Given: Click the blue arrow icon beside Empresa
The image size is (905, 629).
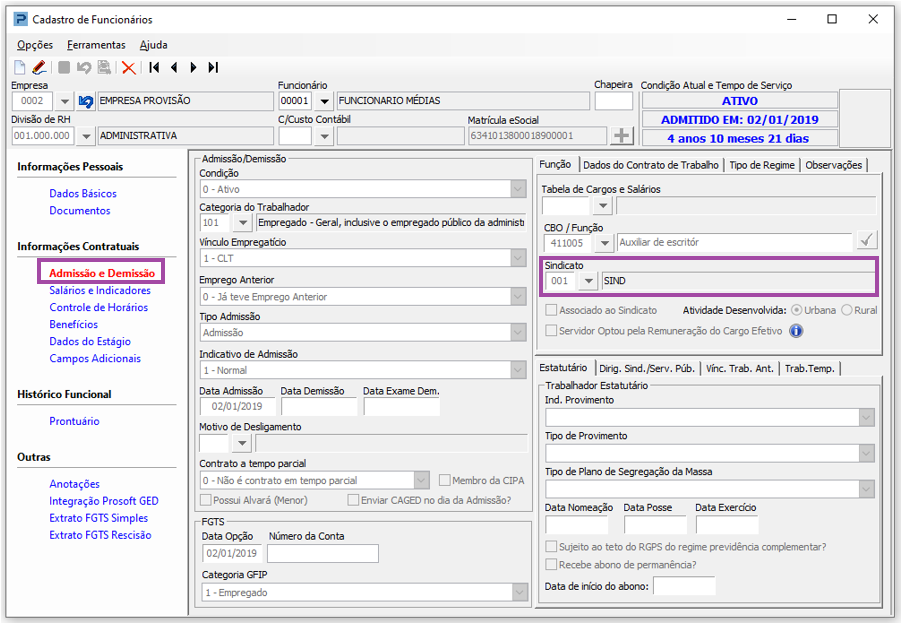Looking at the screenshot, I should (x=86, y=101).
